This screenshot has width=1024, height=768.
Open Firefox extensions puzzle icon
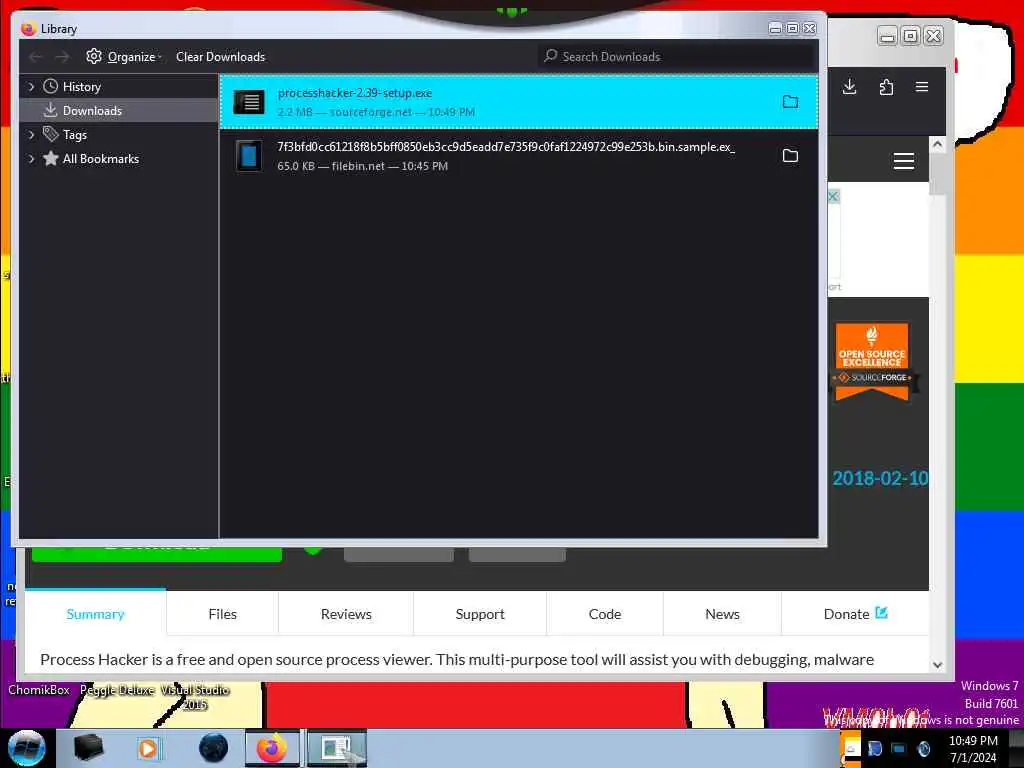886,87
